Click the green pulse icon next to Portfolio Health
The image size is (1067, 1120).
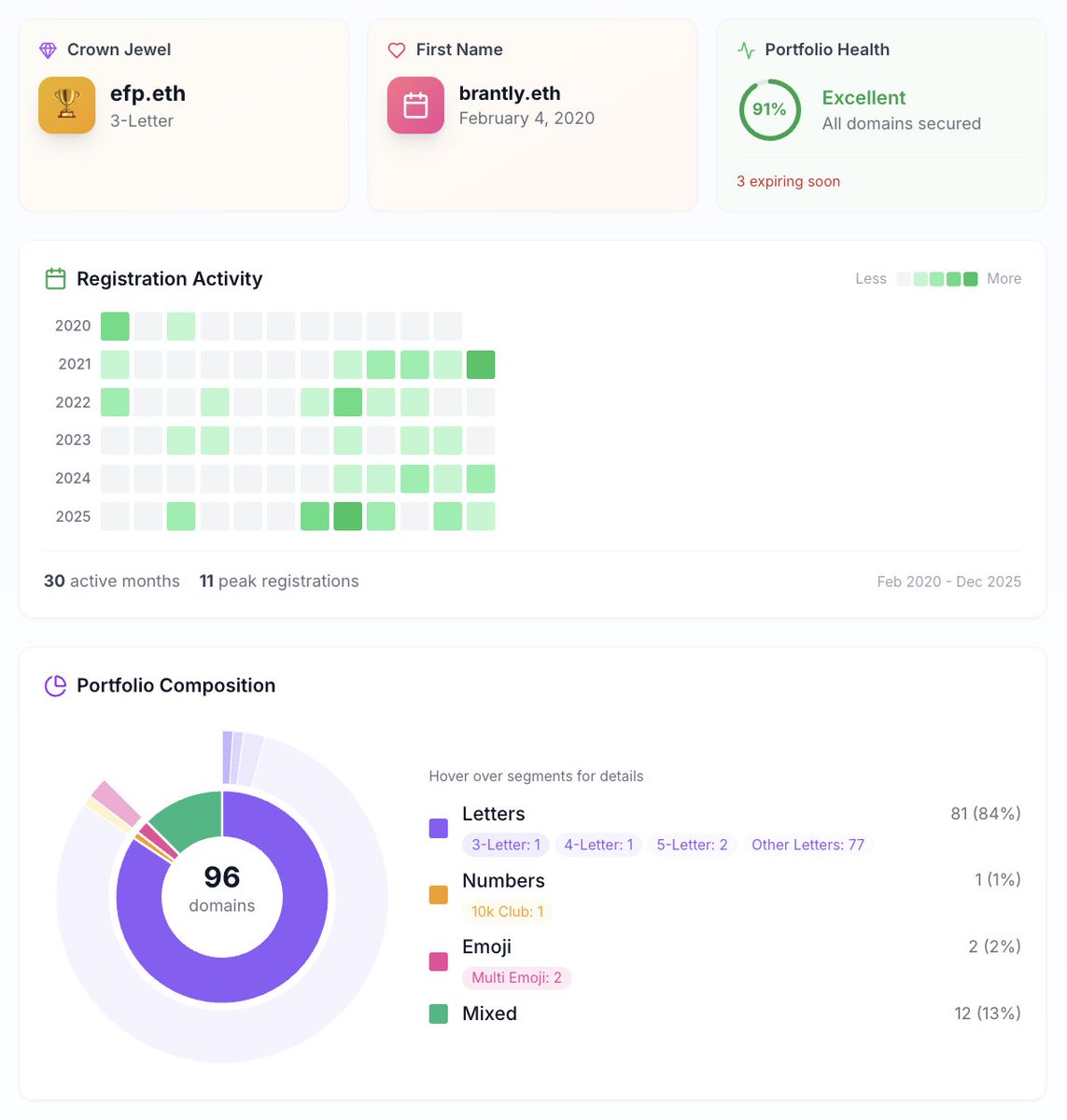point(746,49)
